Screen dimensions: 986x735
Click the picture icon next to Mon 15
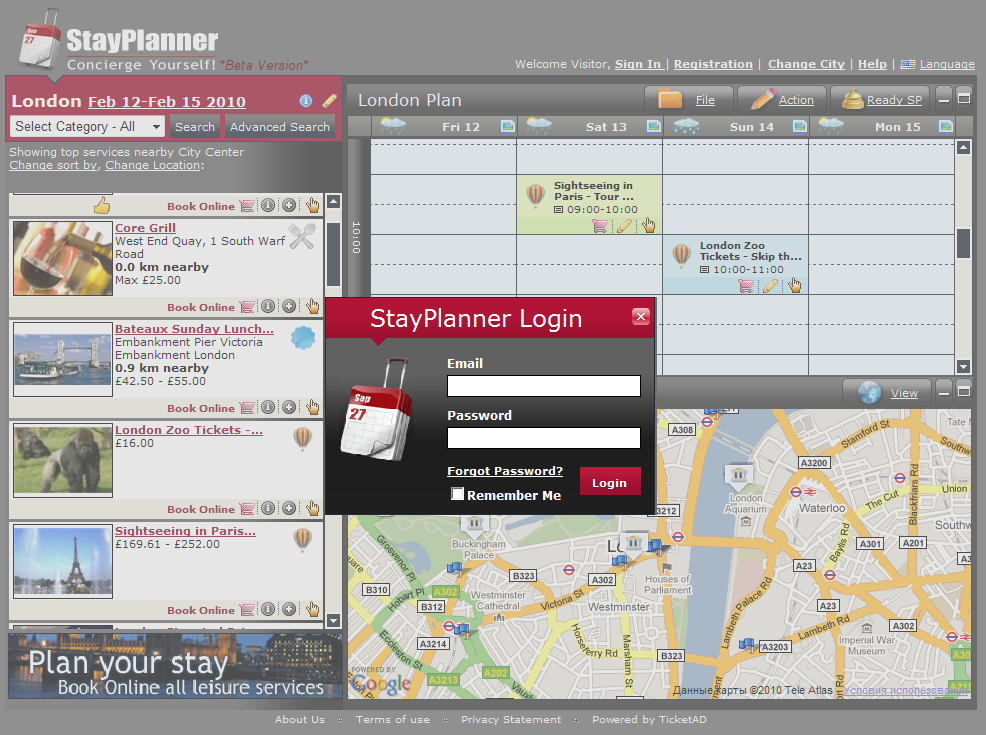[946, 126]
